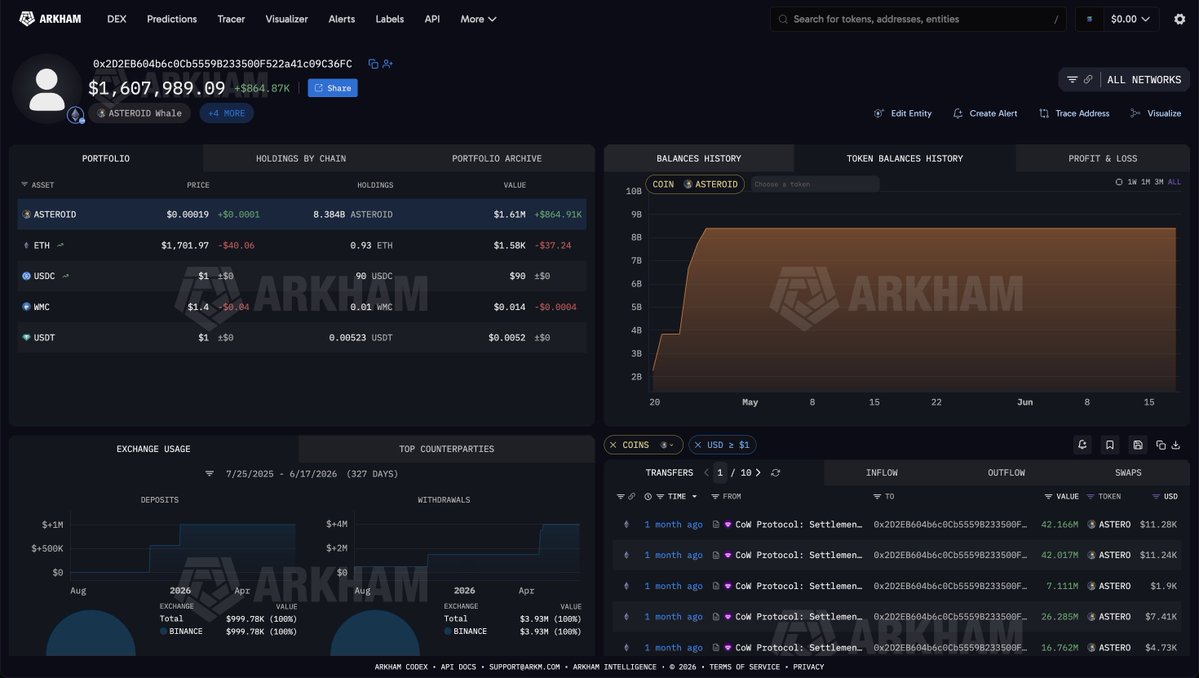The width and height of the screenshot is (1199, 678).
Task: Copy the wallet address
Action: coord(373,64)
